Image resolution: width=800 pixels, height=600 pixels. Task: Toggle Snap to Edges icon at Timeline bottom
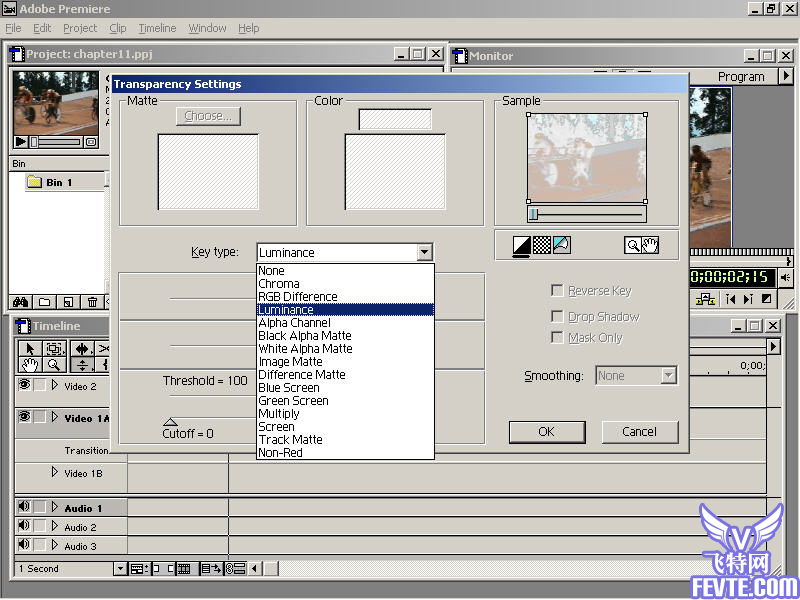tap(163, 568)
